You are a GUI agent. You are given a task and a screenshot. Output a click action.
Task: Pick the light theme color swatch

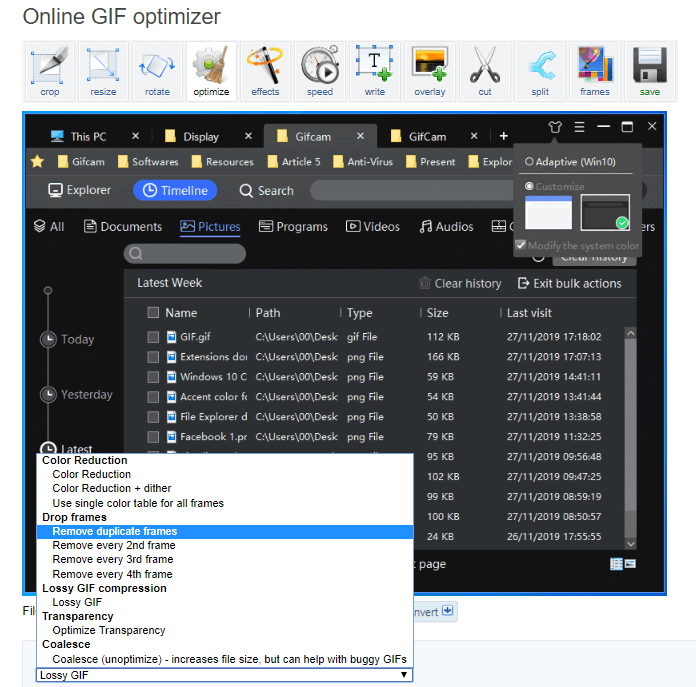coord(548,212)
